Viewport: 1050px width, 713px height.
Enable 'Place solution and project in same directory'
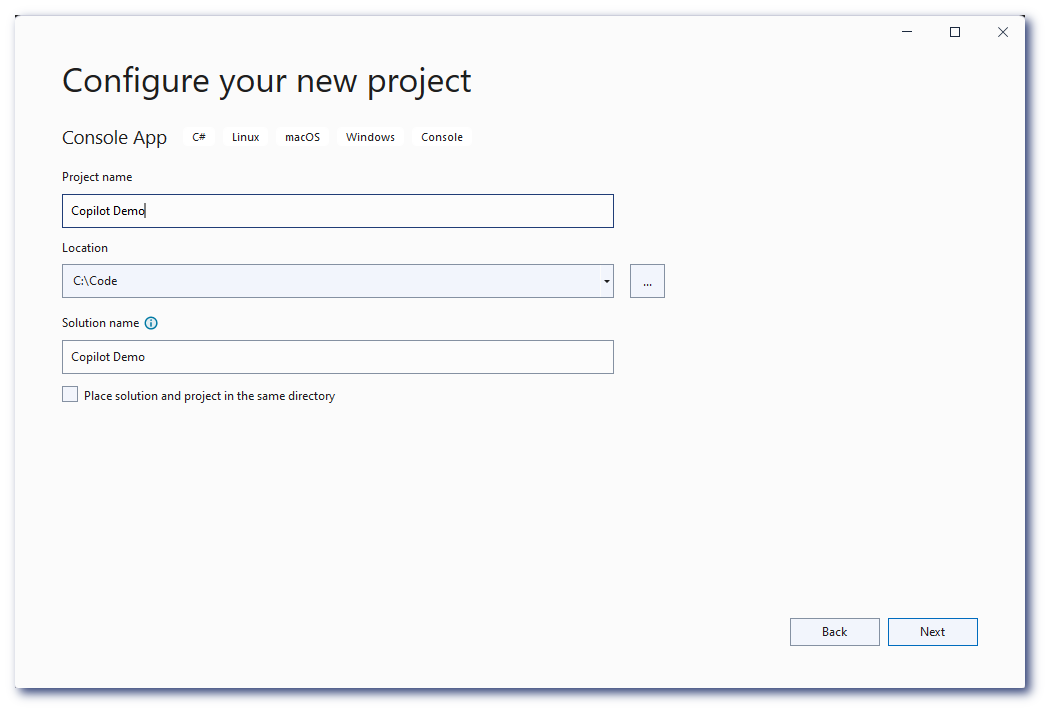coord(70,394)
